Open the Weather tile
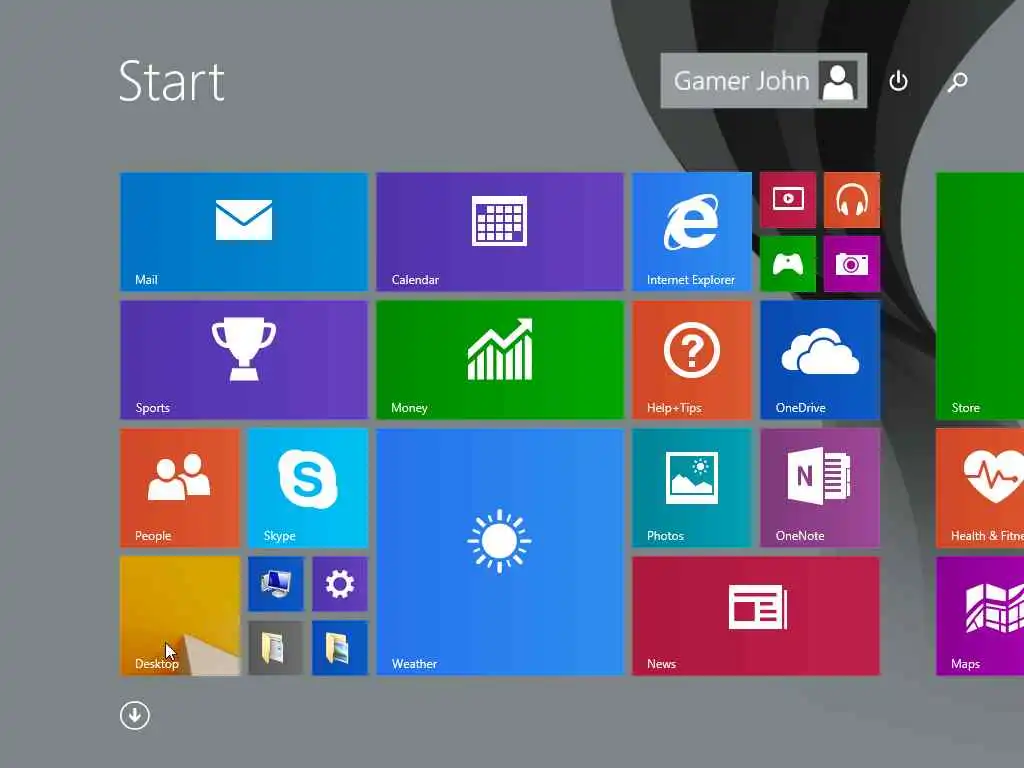The height and width of the screenshot is (768, 1024). pos(500,551)
